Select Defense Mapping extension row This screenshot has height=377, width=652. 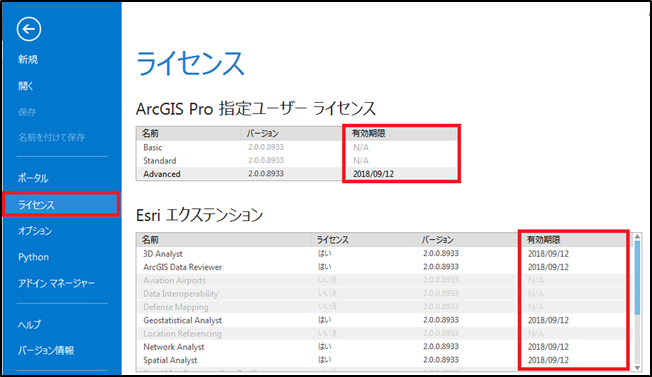(384, 307)
